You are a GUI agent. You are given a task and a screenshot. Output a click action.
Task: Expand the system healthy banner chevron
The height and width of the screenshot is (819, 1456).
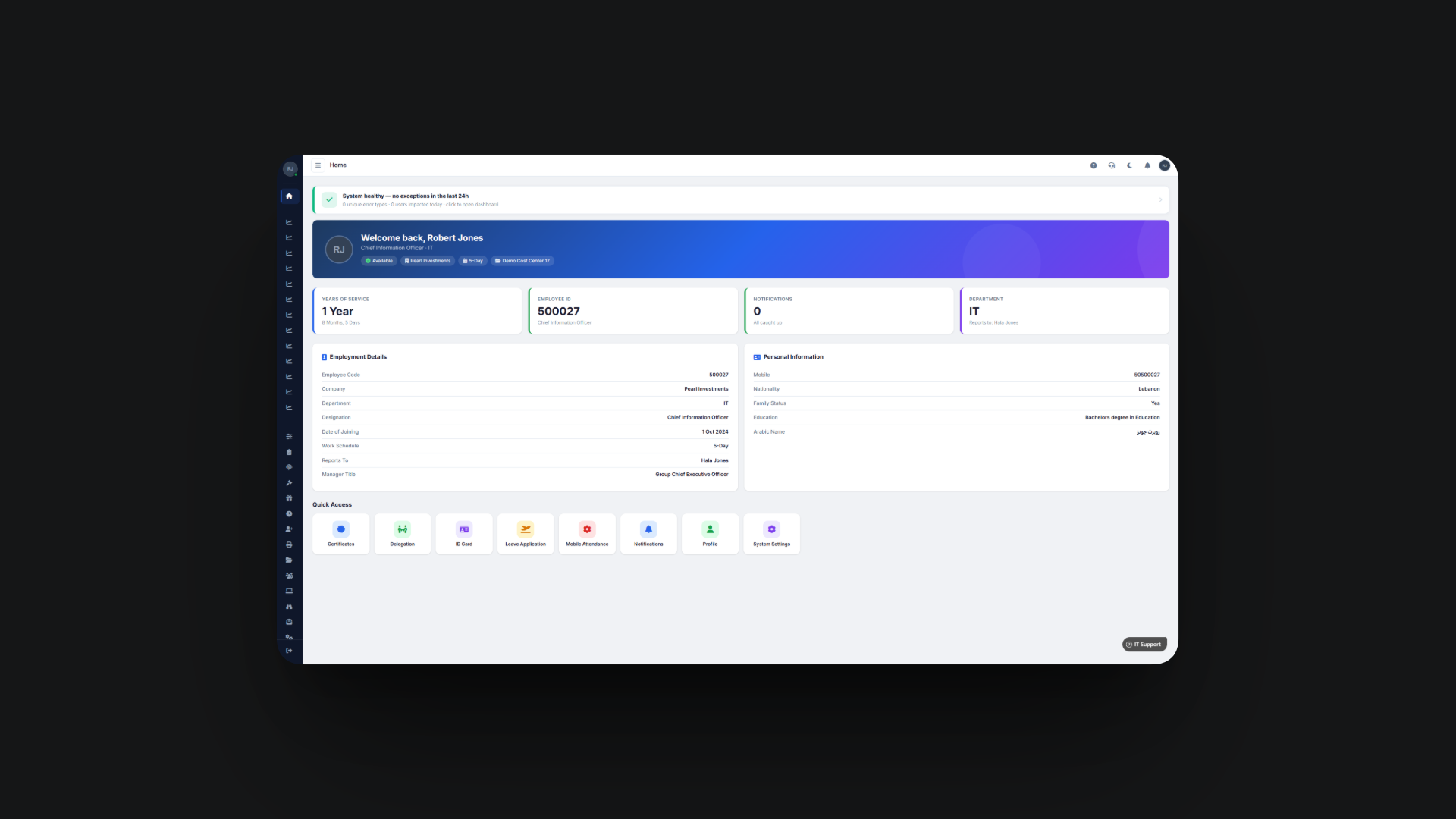pos(1160,200)
